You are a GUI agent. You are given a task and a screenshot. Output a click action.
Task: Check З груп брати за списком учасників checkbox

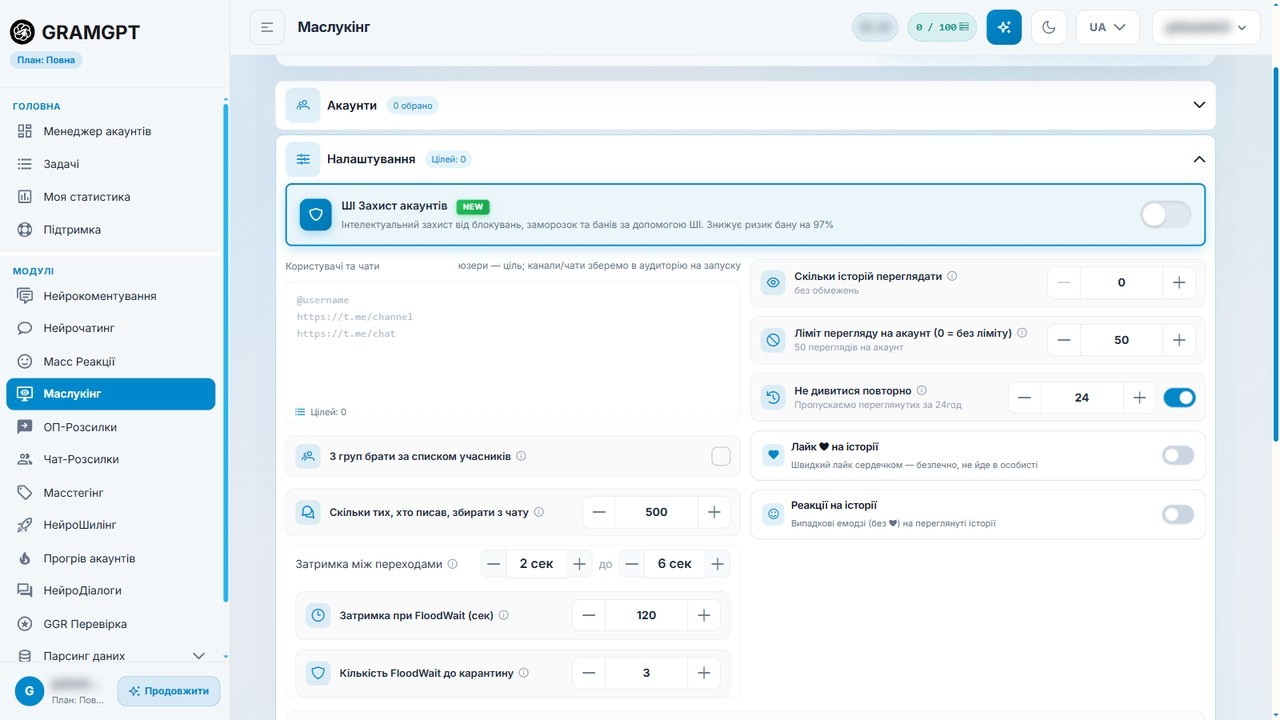click(x=721, y=456)
